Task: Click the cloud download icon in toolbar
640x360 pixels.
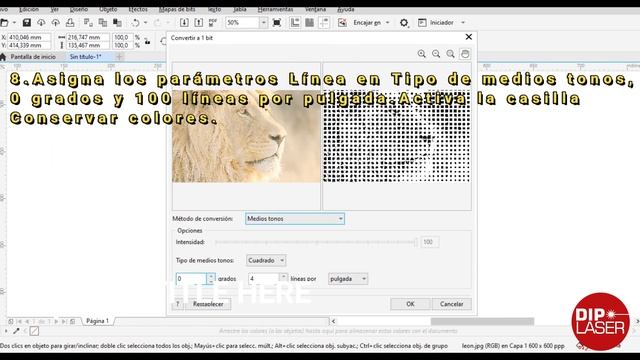Action: pos(41,22)
